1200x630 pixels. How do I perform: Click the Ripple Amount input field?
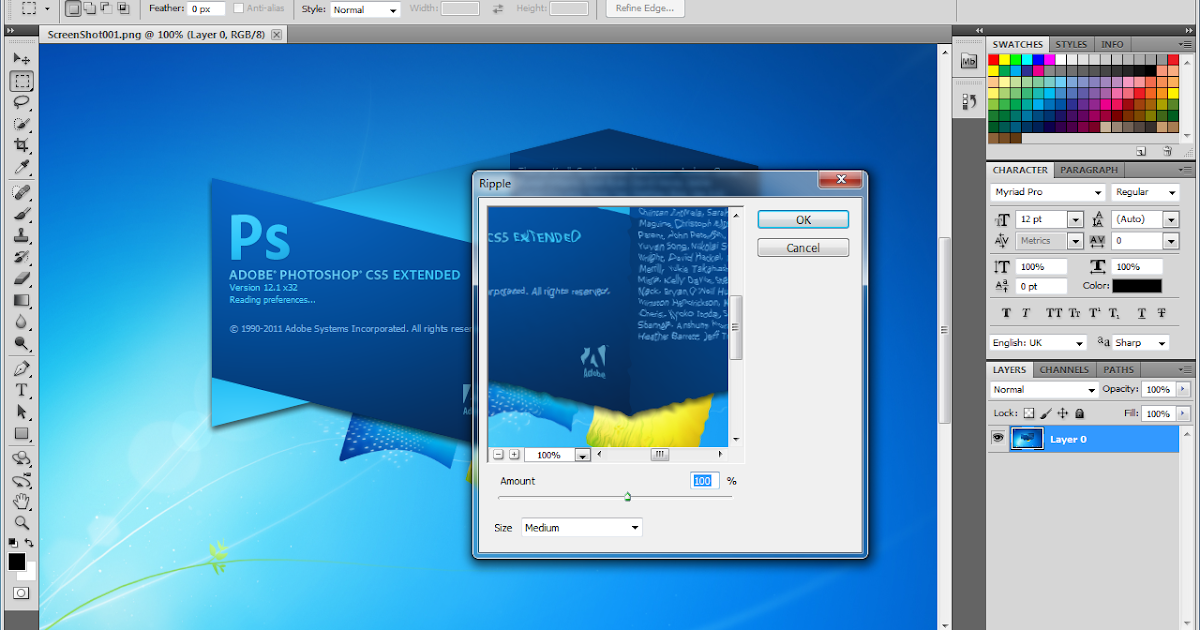pos(705,481)
